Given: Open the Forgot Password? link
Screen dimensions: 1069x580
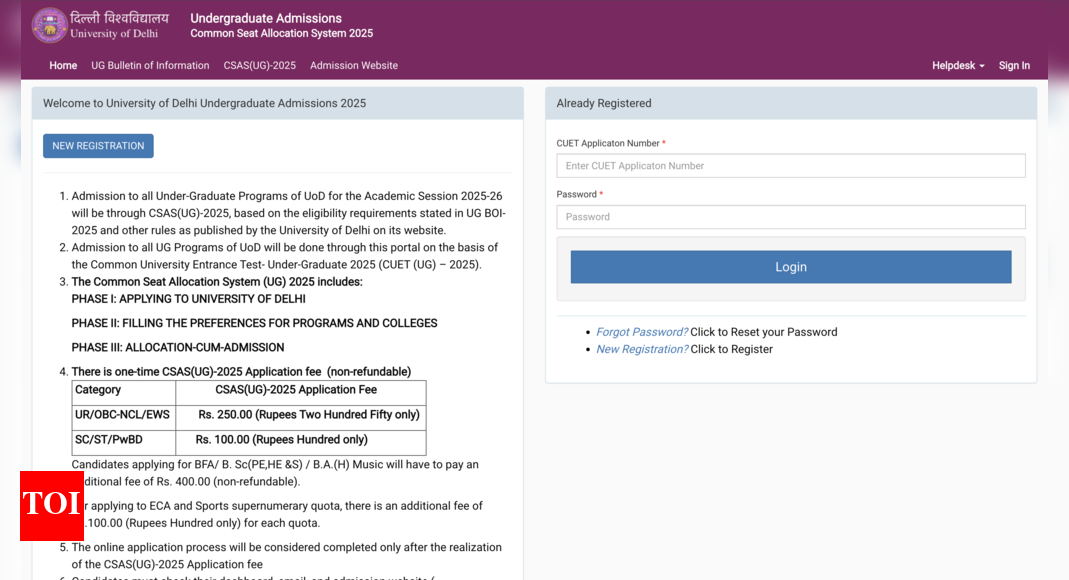Looking at the screenshot, I should click(x=641, y=332).
